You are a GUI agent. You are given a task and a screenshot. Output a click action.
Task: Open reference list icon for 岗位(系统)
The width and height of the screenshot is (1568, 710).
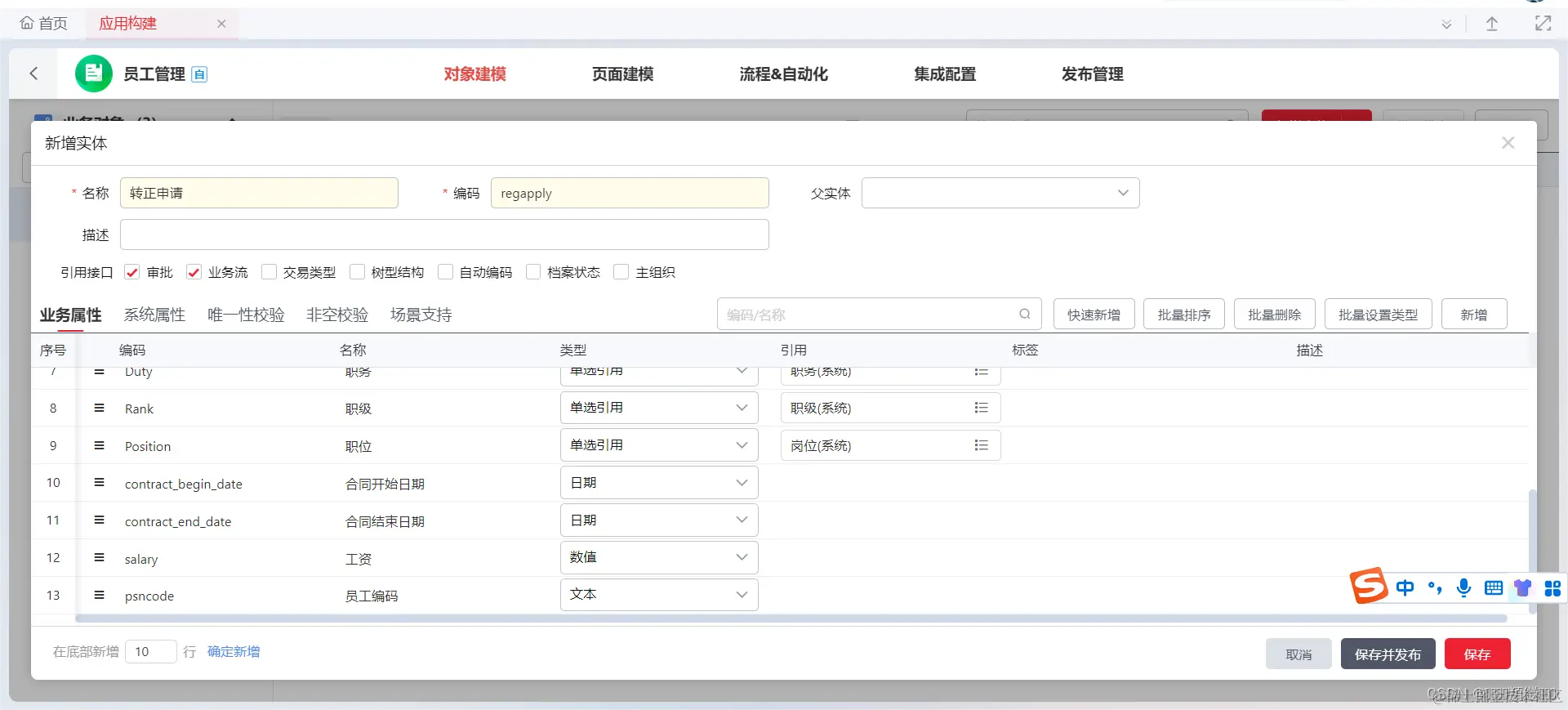coord(981,445)
